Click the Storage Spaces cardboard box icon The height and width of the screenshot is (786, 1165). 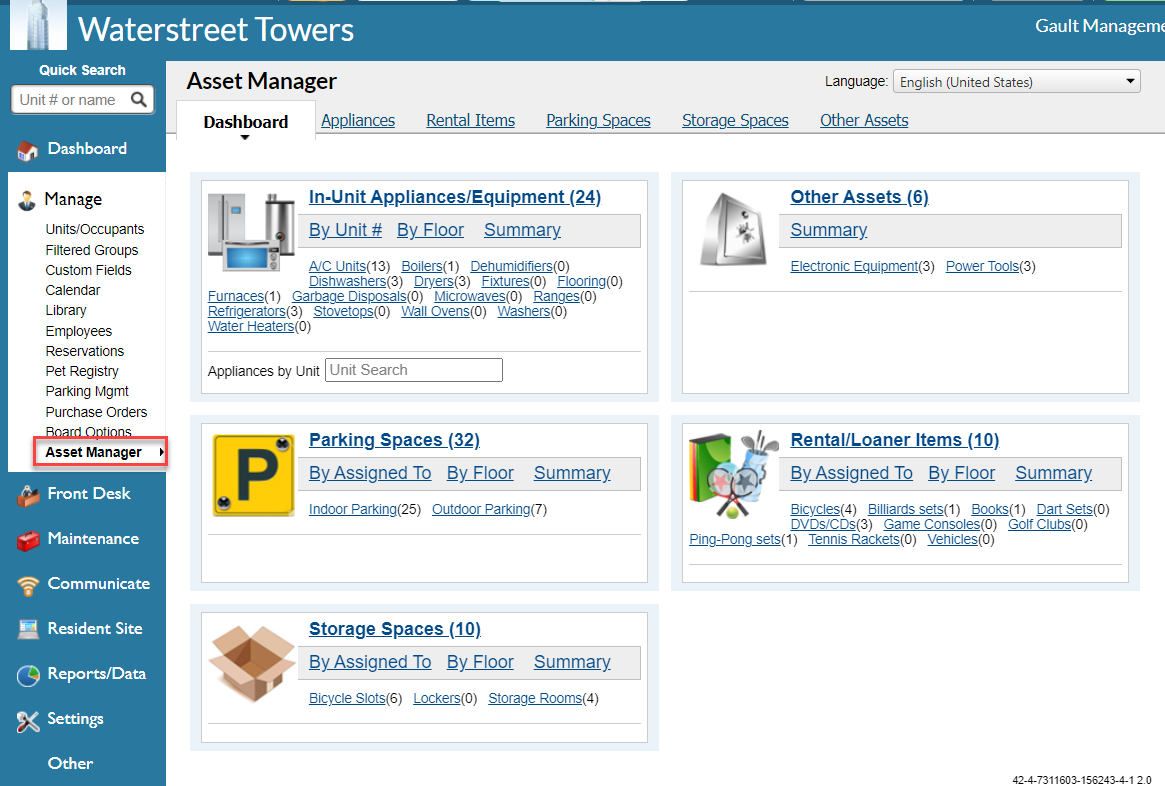pos(252,663)
